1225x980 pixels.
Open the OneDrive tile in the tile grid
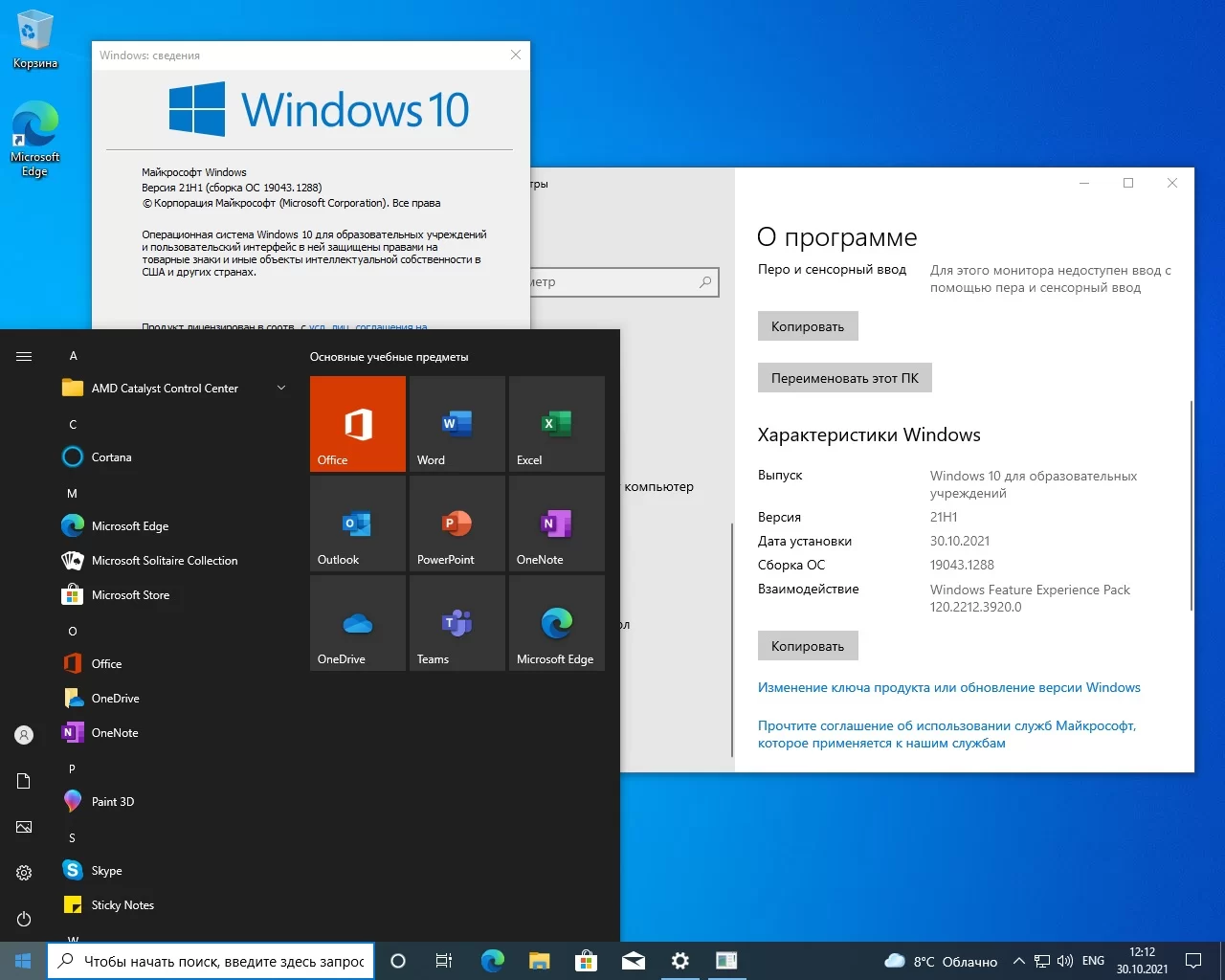point(358,623)
